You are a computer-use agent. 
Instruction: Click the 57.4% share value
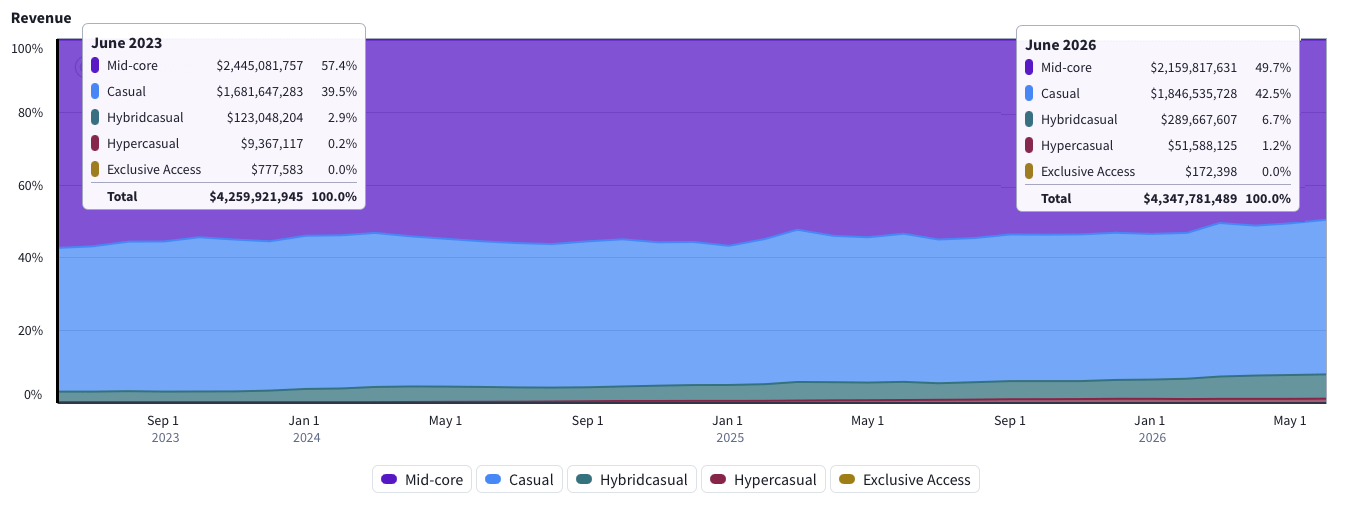[x=339, y=65]
